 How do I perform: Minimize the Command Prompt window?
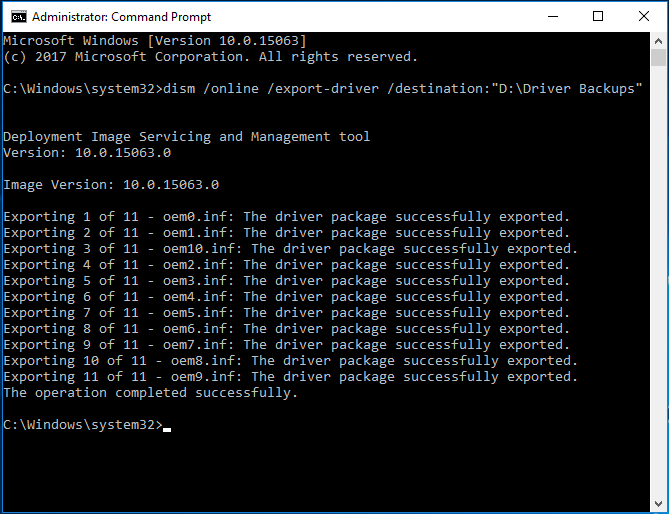tap(553, 16)
